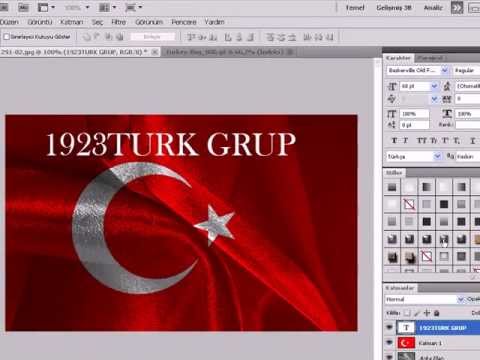Apply the no-style swatch in second row
This screenshot has width=480, height=360.
(x=409, y=204)
